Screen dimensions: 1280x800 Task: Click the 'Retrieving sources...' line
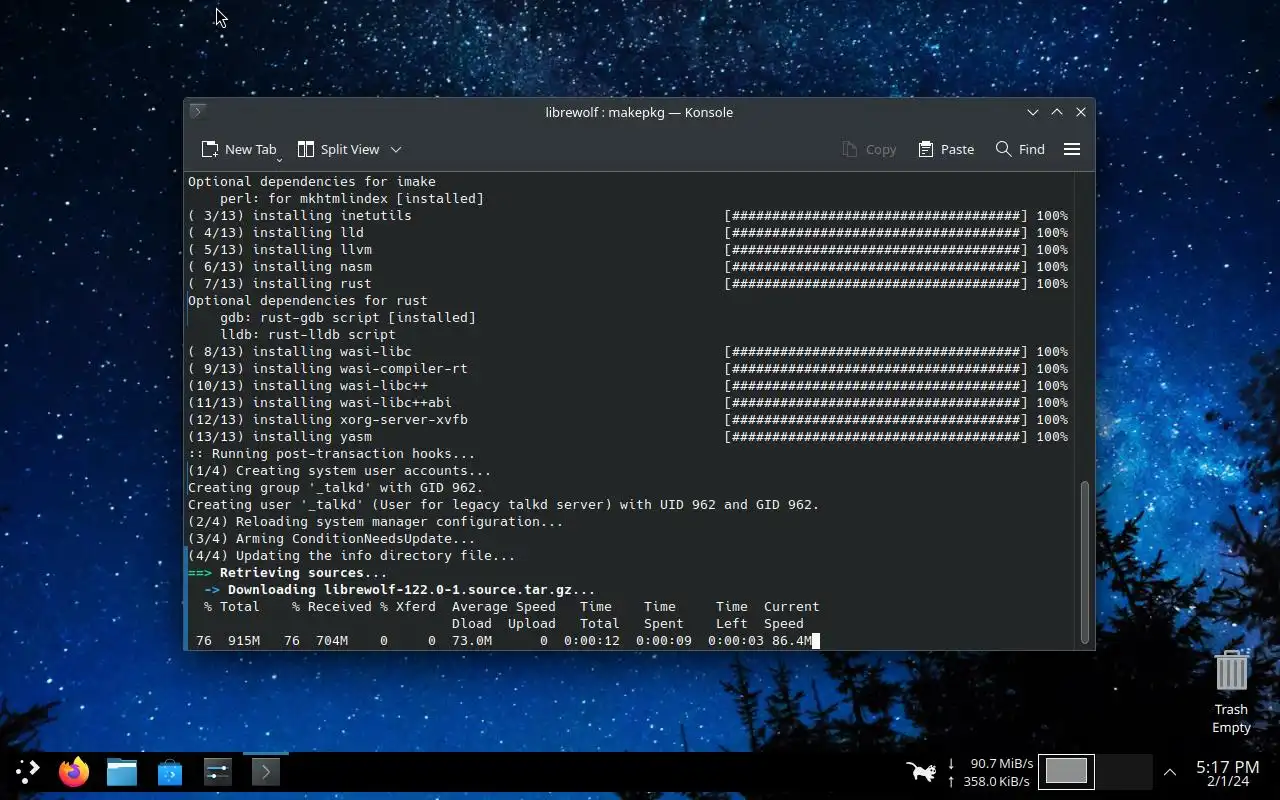tap(303, 573)
